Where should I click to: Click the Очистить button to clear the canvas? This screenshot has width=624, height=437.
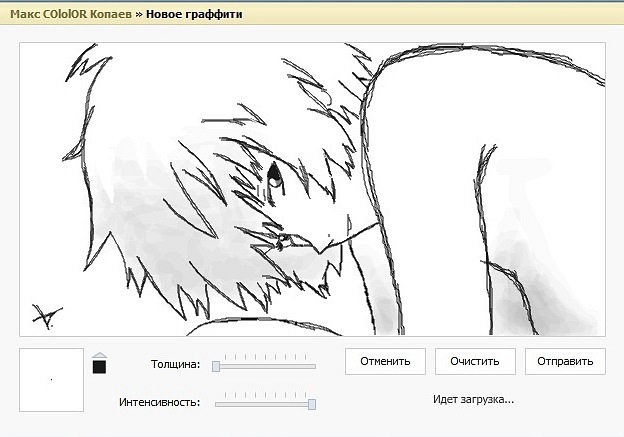475,361
